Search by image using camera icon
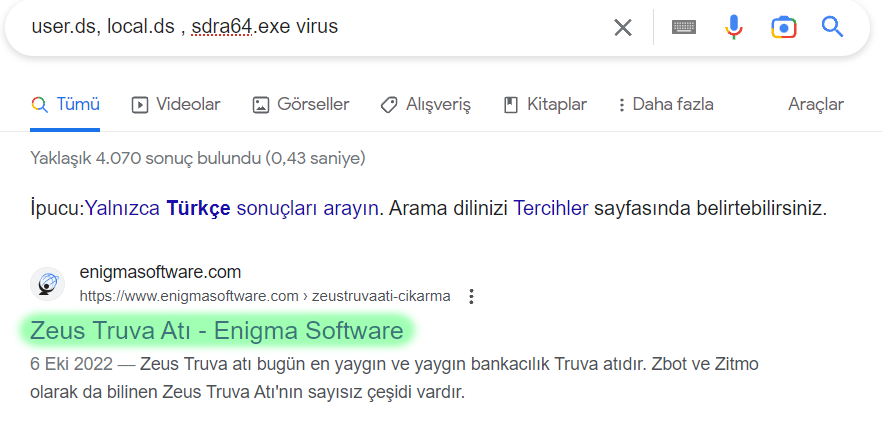 [x=783, y=27]
